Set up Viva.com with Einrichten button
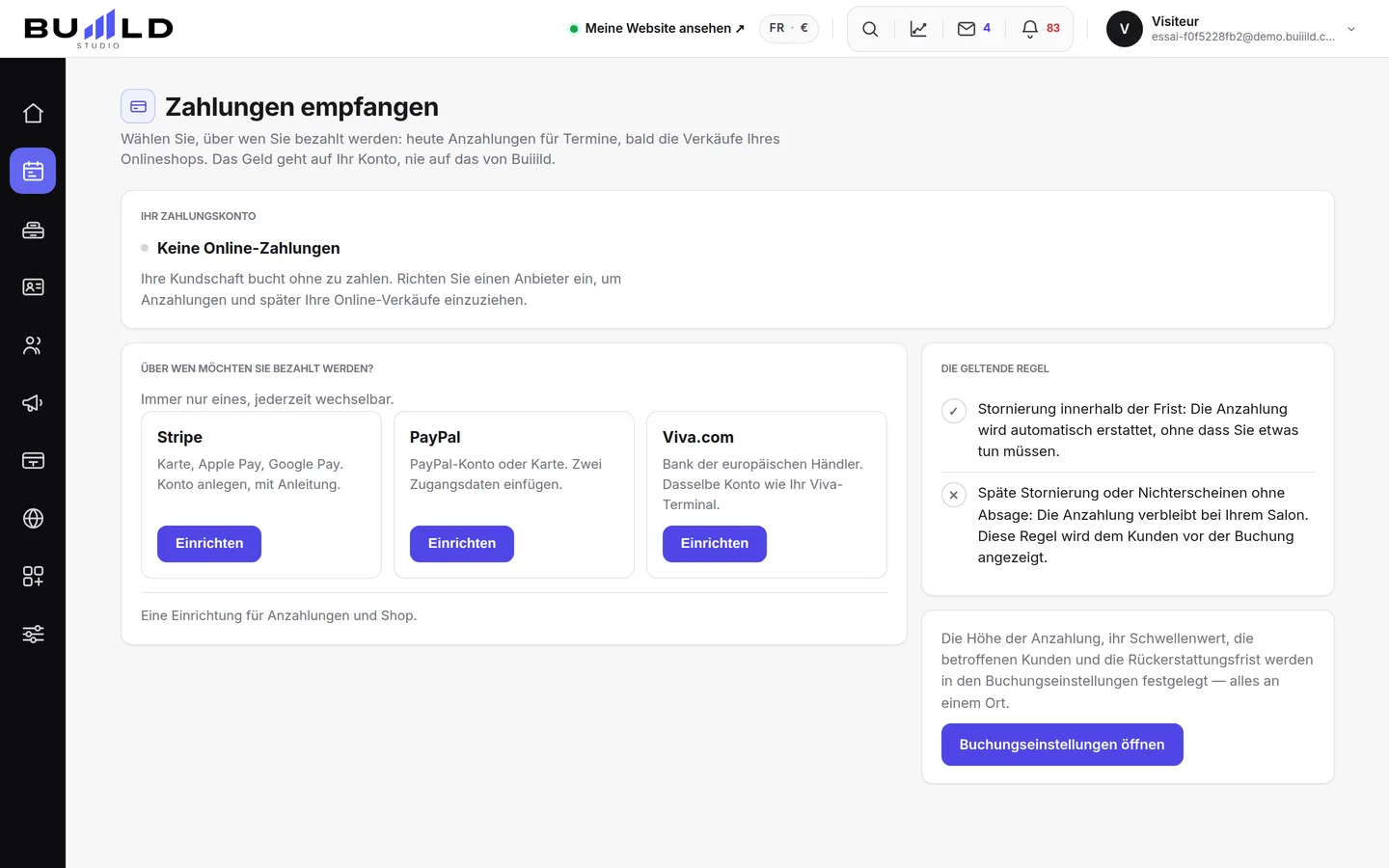Screen dimensions: 1389x868 click(715, 544)
